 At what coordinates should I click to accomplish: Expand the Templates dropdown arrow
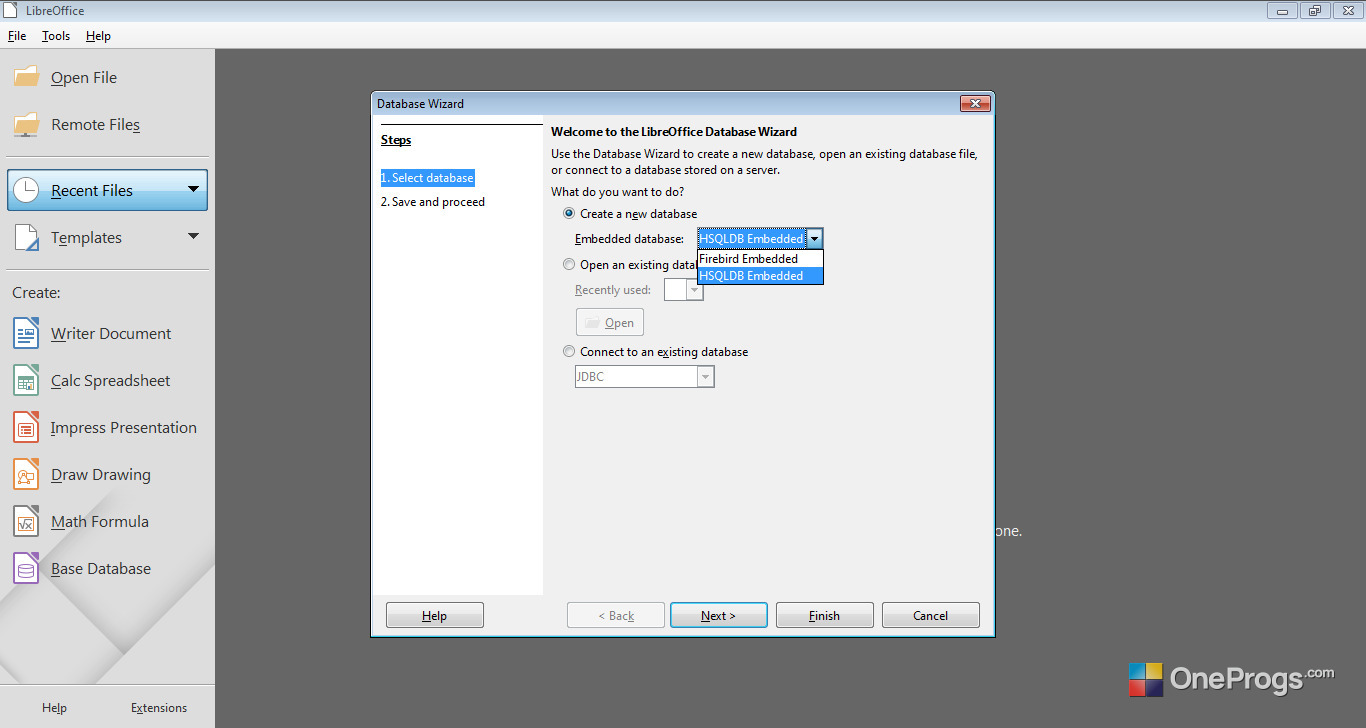pyautogui.click(x=193, y=236)
